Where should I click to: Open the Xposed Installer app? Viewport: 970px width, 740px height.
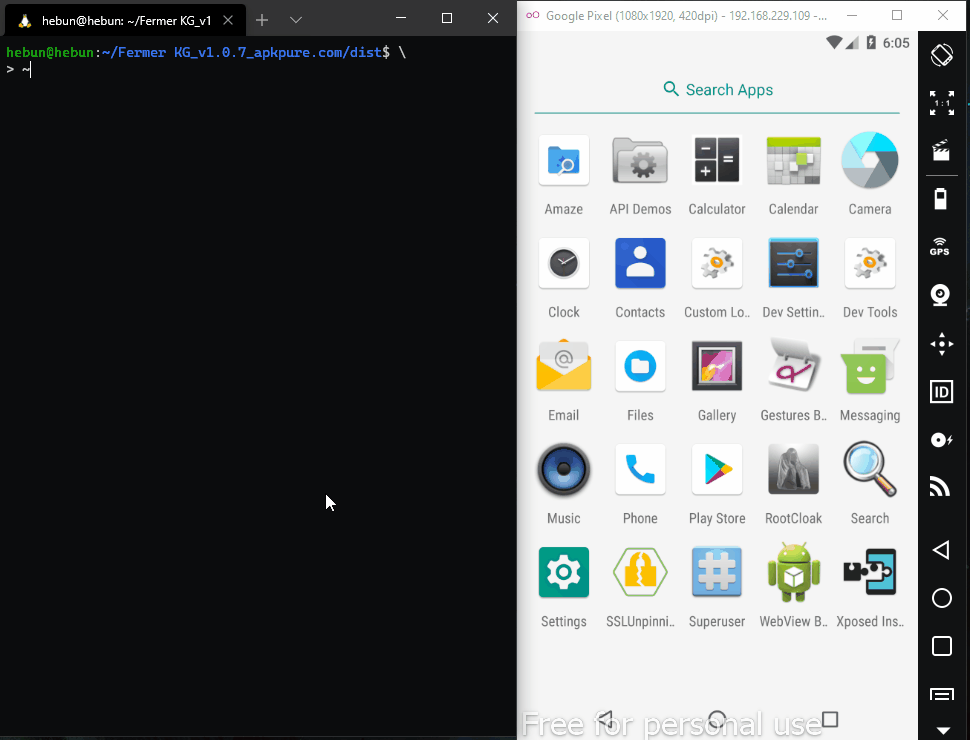869,573
